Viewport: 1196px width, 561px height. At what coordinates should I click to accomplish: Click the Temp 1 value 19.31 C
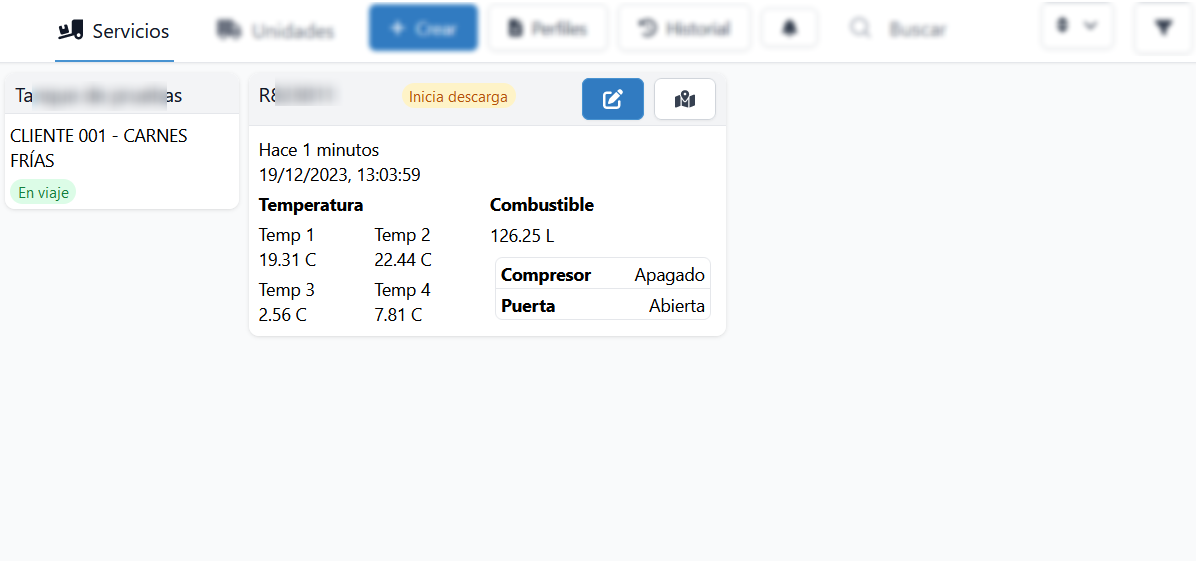point(288,260)
